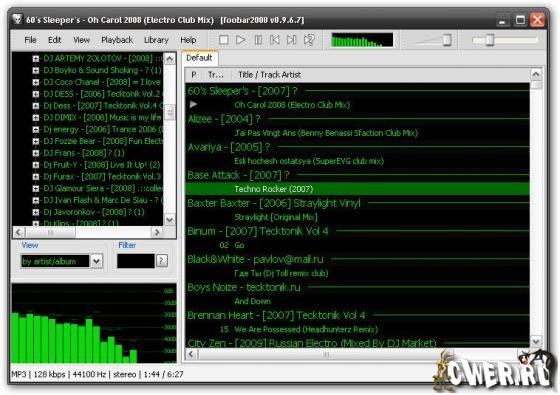This screenshot has width=560, height=395.
Task: Expand DJ ARTEMY ZOLOTOV tree node
Action: click(36, 59)
